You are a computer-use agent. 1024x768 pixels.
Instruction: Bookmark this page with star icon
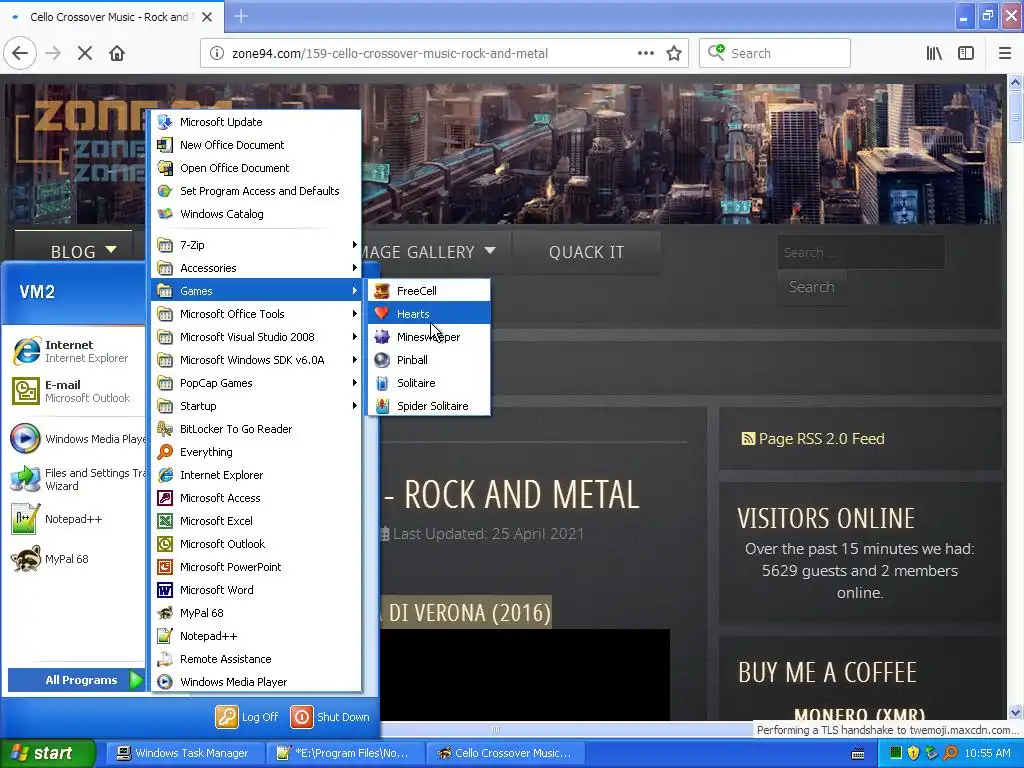(674, 54)
